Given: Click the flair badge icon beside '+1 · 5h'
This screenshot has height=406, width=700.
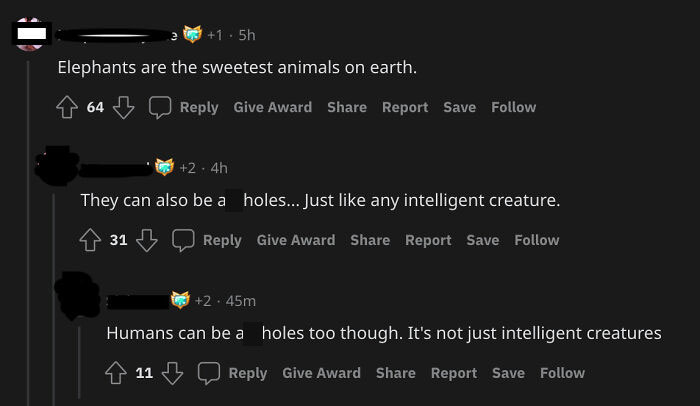Looking at the screenshot, I should [x=191, y=35].
